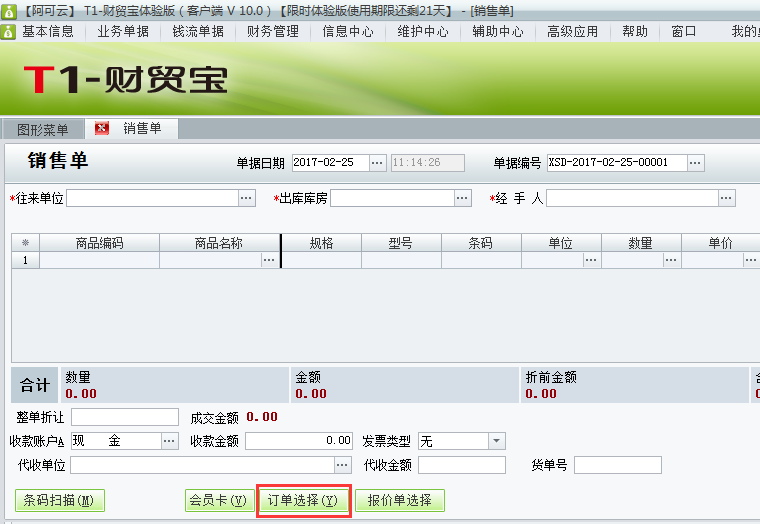Browse 代收单位 with its ellipsis button
Screen dimensions: 760x524
[342, 465]
